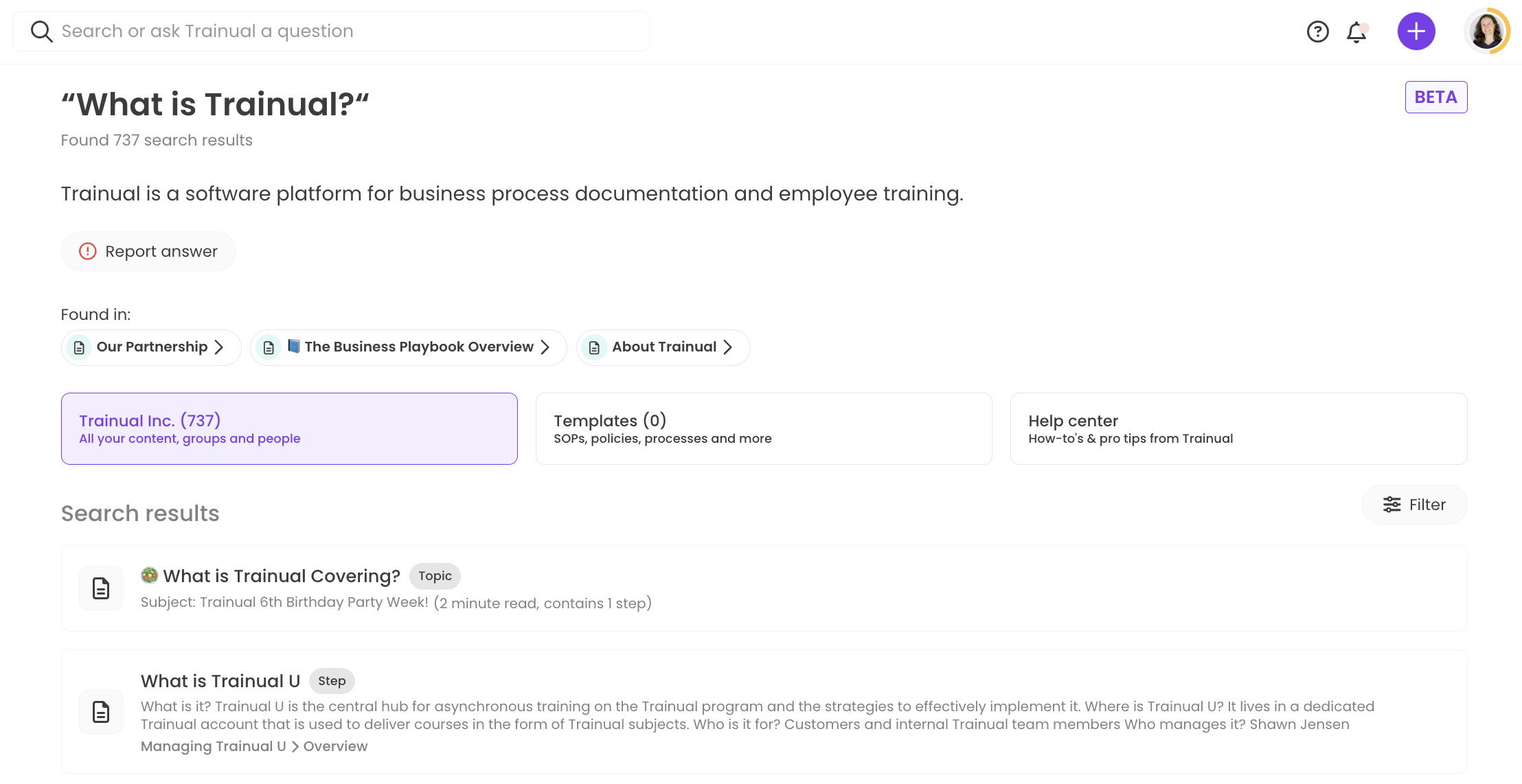Open the help question mark icon

pyautogui.click(x=1317, y=32)
